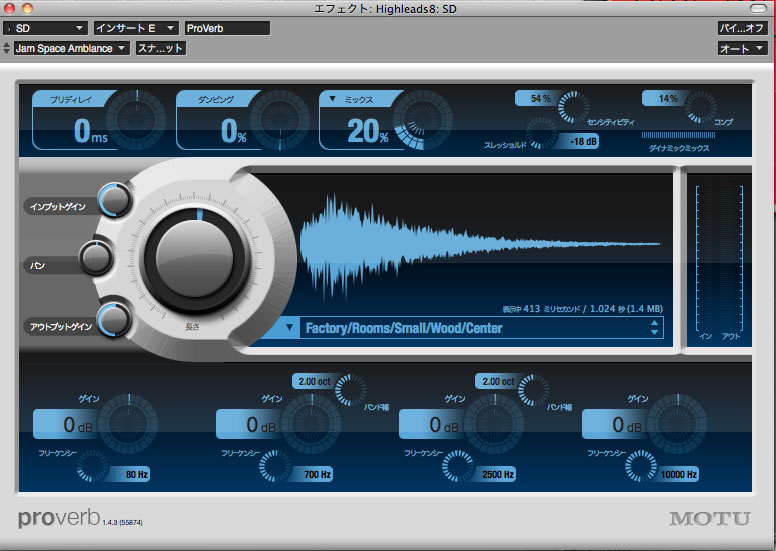Adjust the スレッショルド threshold knob
The height and width of the screenshot is (551, 776).
(542, 134)
